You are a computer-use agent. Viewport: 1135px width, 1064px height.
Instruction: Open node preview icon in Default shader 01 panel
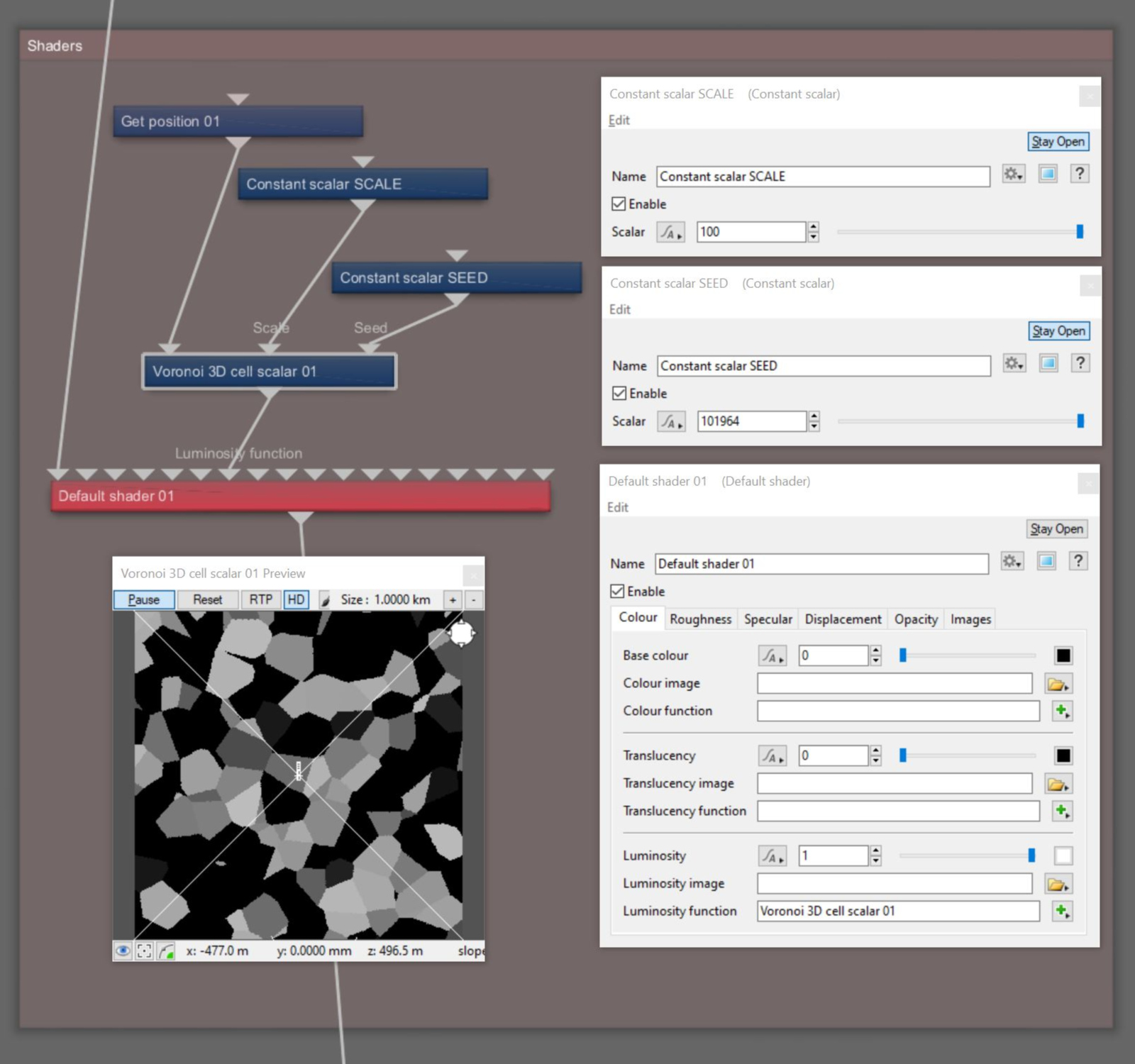(1046, 561)
